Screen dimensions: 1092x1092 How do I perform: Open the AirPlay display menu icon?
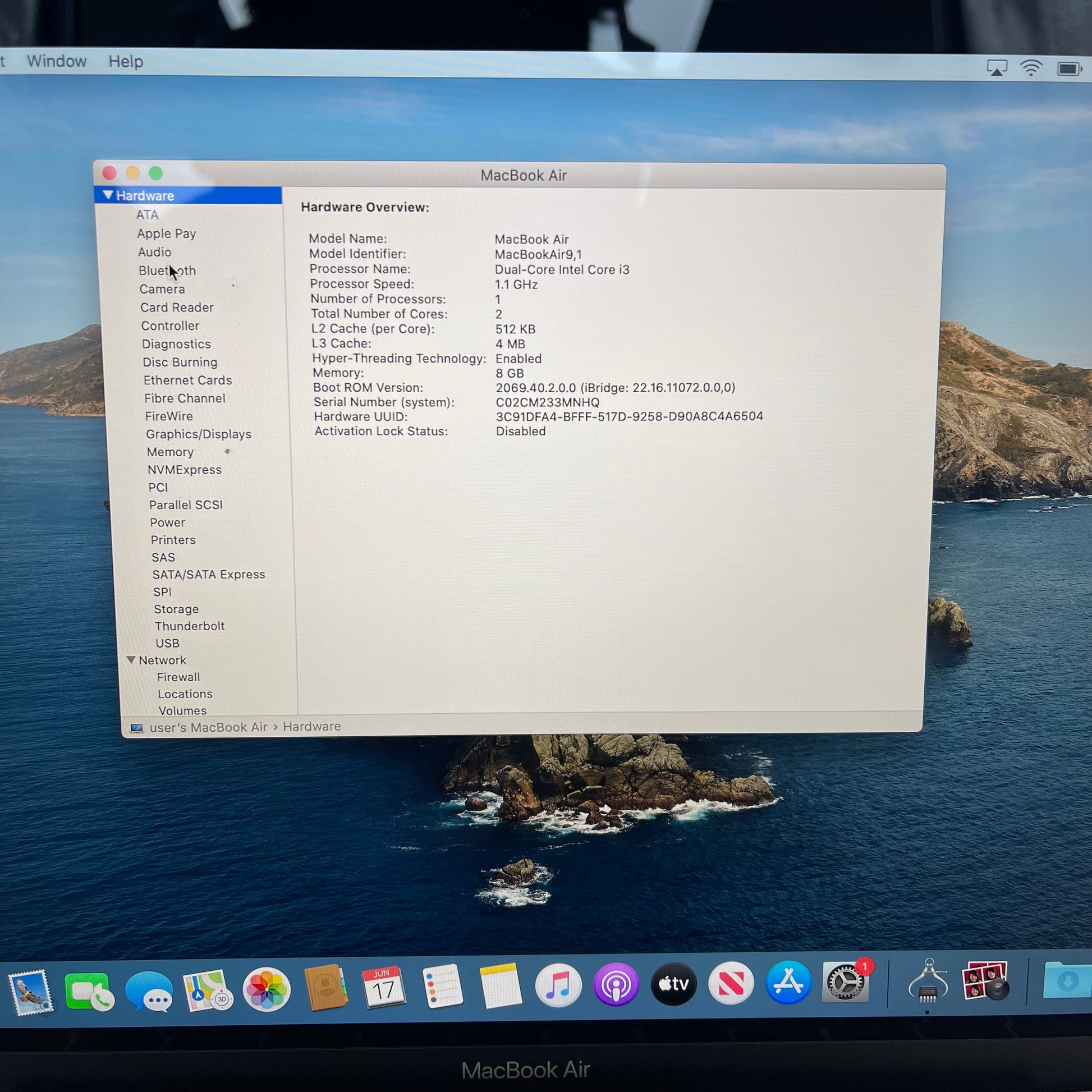pos(997,68)
